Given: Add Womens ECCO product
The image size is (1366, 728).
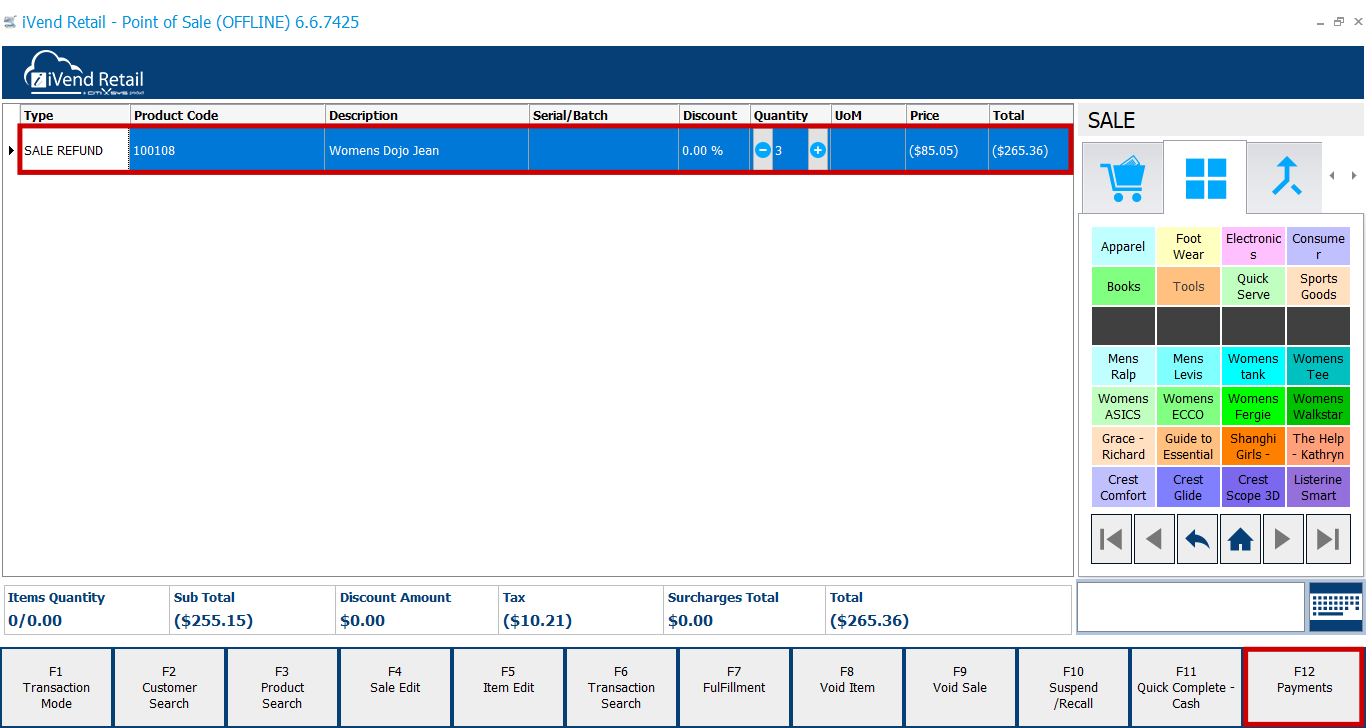Looking at the screenshot, I should click(1188, 406).
